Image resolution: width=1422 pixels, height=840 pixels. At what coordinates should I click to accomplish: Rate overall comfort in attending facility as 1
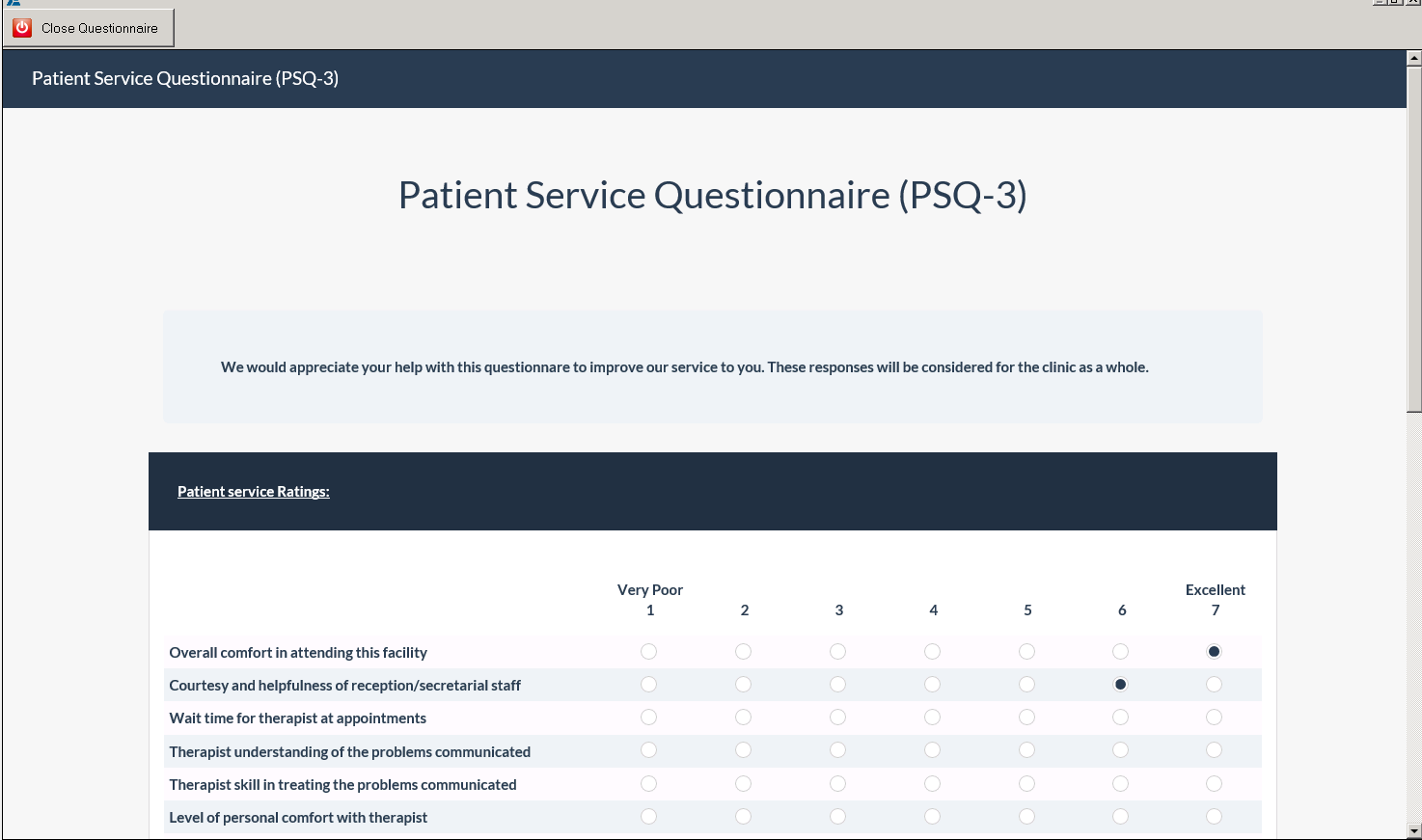648,651
